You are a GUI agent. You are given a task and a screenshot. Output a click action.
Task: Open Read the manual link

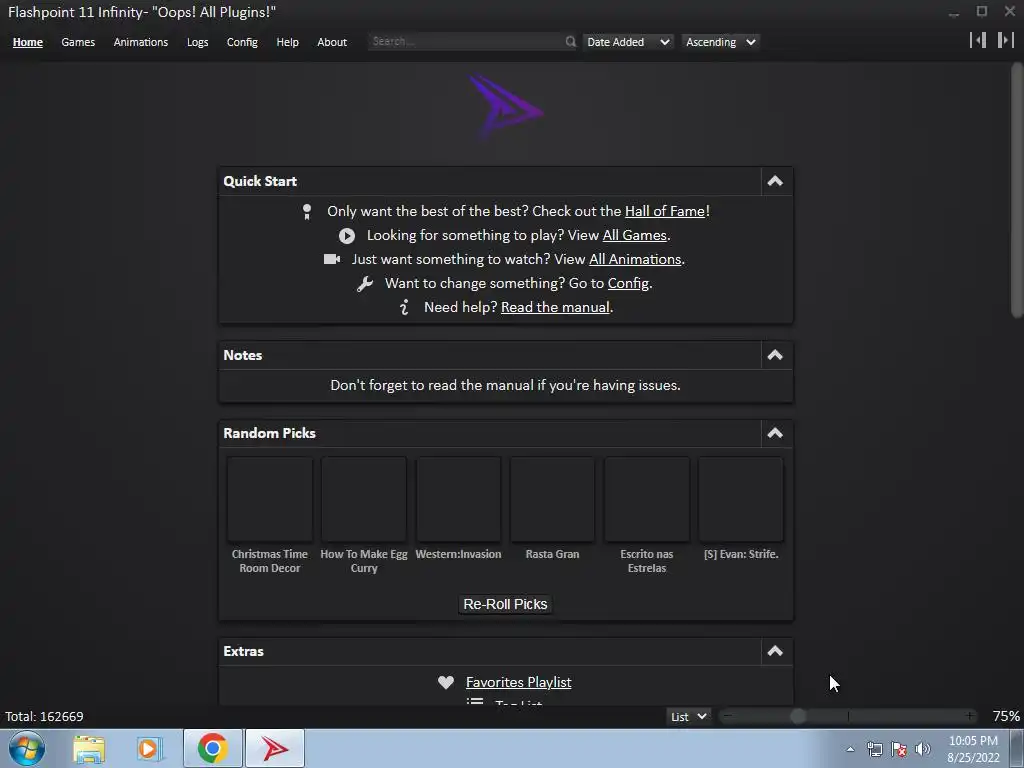pos(555,307)
